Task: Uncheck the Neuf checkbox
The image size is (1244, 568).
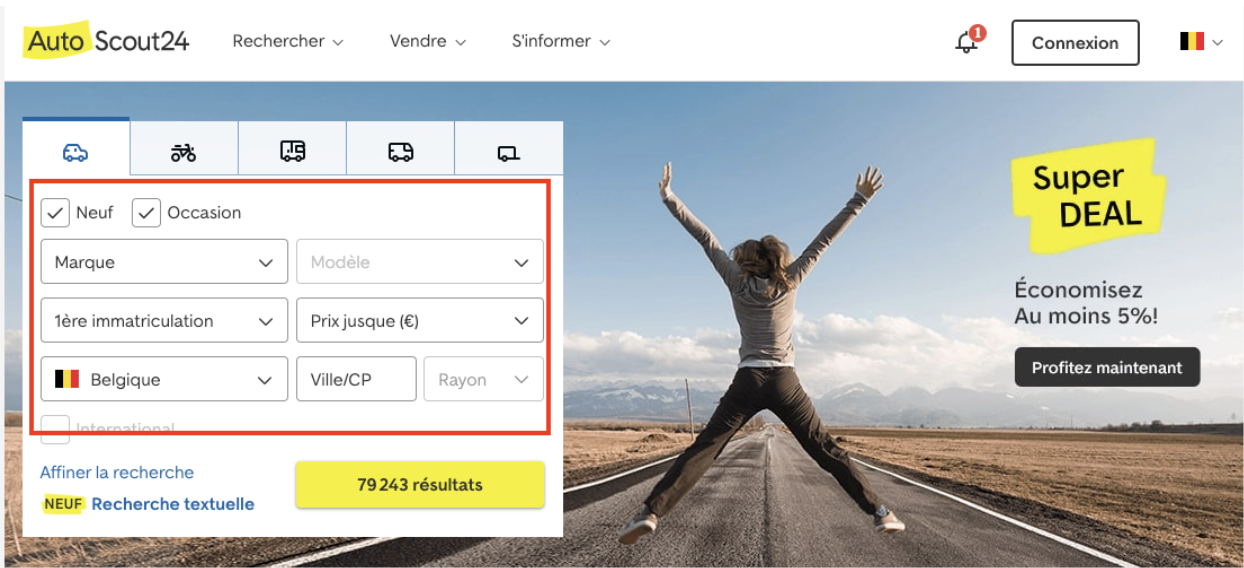Action: point(55,212)
